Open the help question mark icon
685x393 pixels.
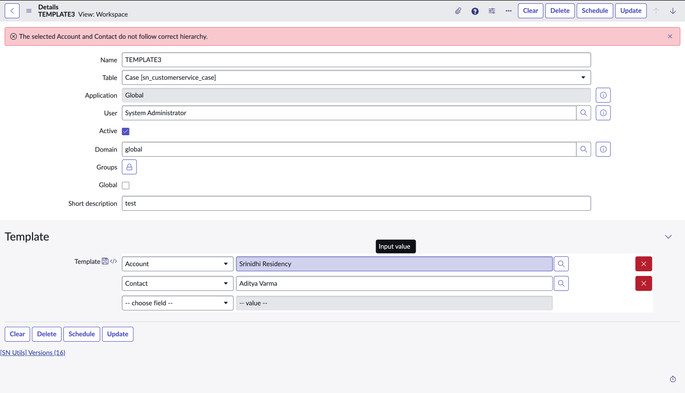475,11
